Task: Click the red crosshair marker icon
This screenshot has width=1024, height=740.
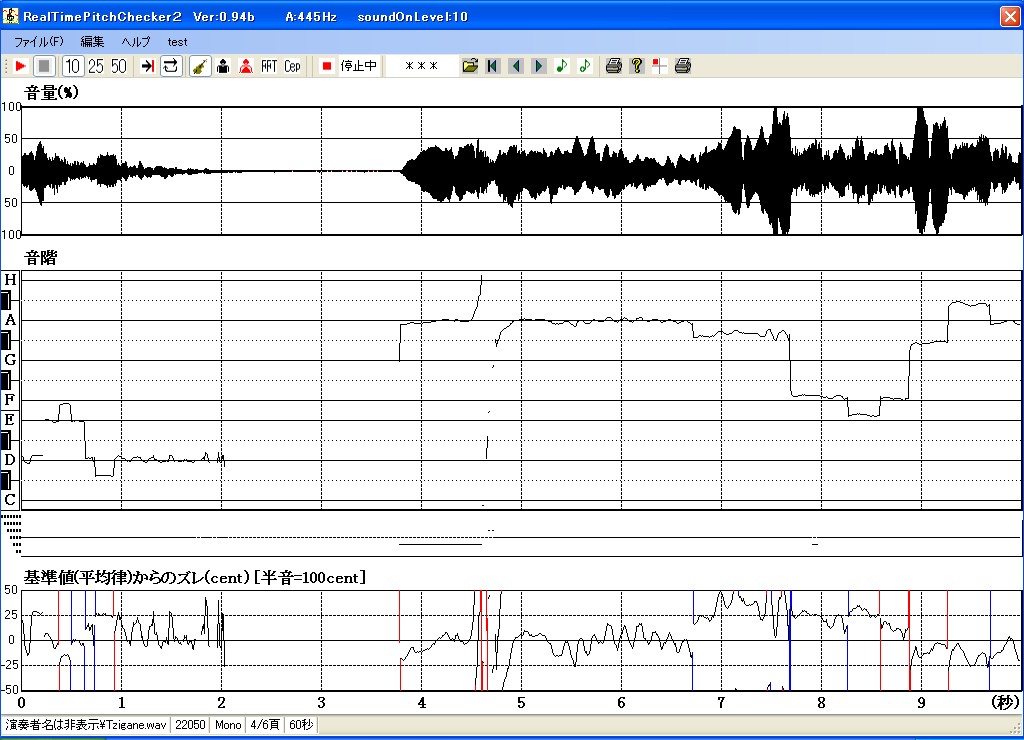Action: pos(660,66)
